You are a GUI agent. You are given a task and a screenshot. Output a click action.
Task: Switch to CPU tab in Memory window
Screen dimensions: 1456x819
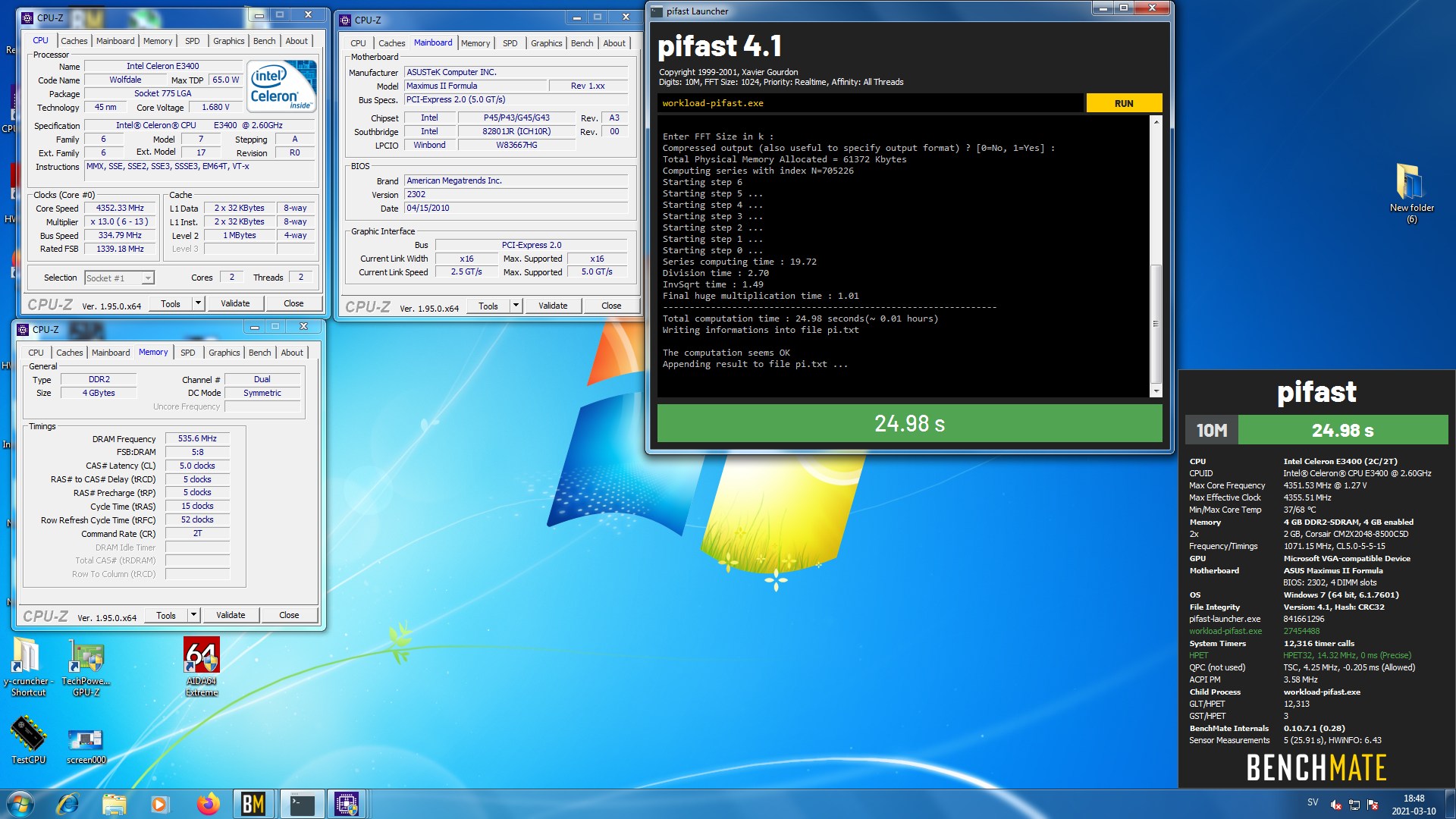[36, 353]
